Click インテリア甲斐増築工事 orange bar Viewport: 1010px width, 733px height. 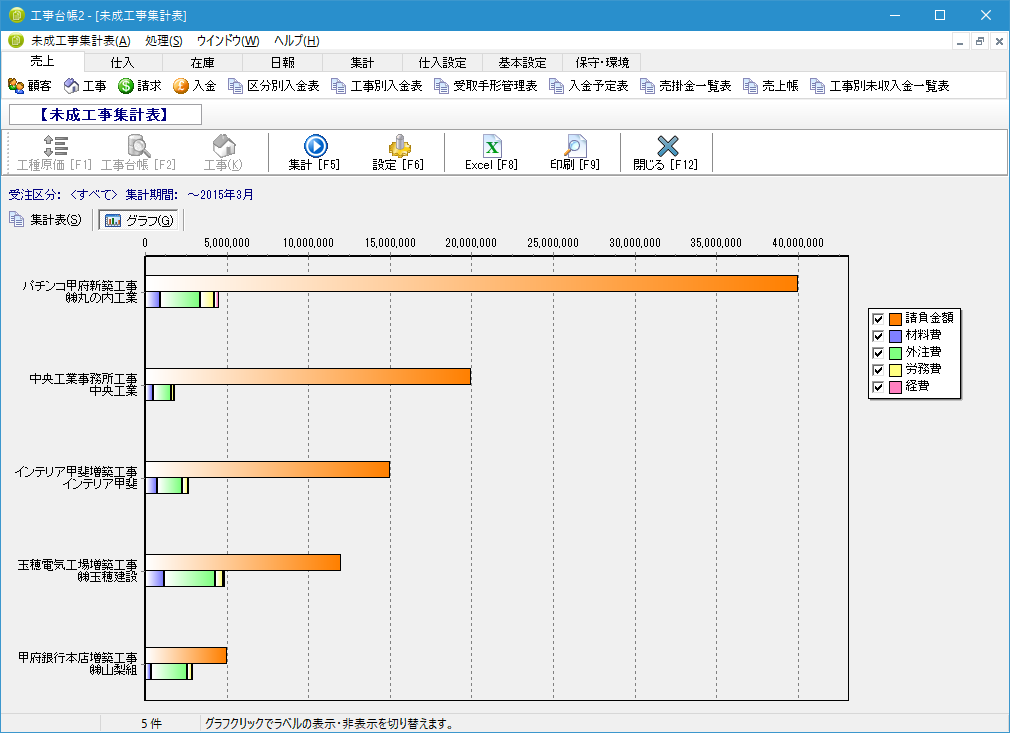[267, 470]
